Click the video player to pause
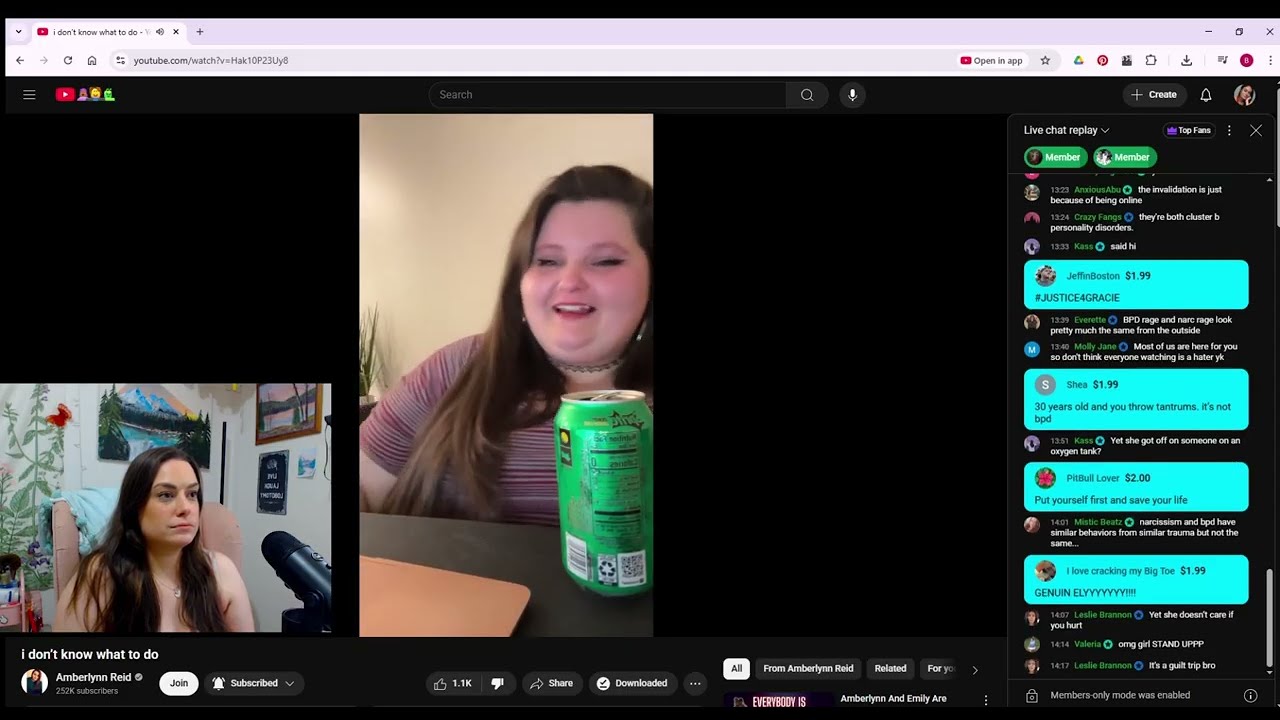This screenshot has height=720, width=1280. [x=506, y=375]
